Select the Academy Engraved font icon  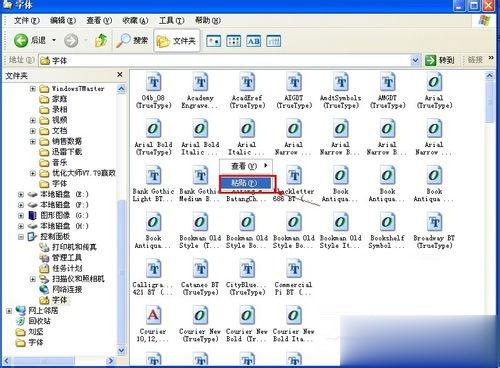[200, 82]
